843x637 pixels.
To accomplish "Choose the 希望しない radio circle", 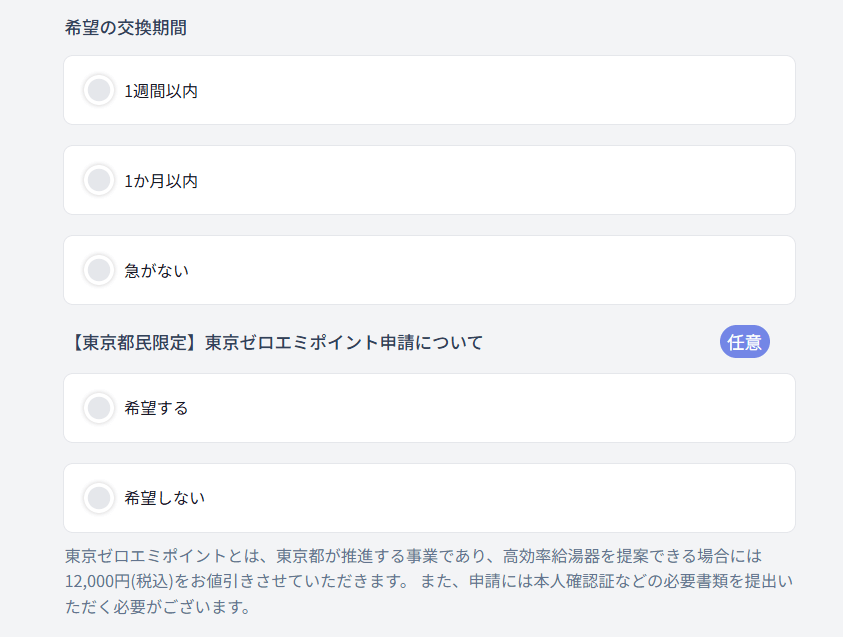I will pyautogui.click(x=99, y=498).
